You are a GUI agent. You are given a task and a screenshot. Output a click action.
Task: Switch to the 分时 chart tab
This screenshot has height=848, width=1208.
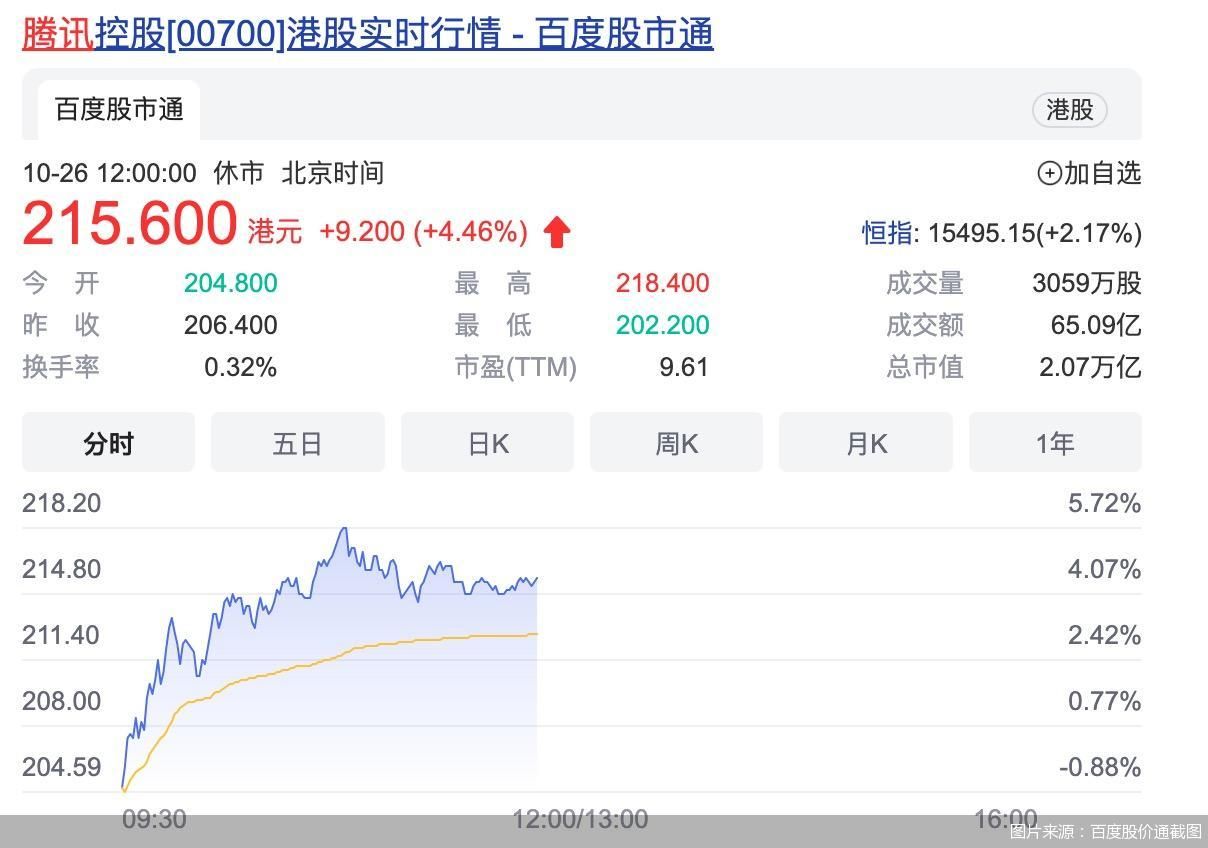click(x=108, y=442)
